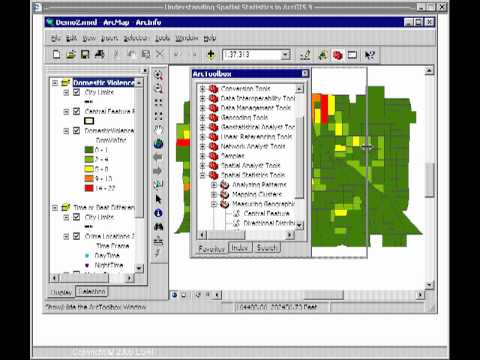480x360 pixels.
Task: Go back to previous extent arrow
Action: click(x=158, y=157)
